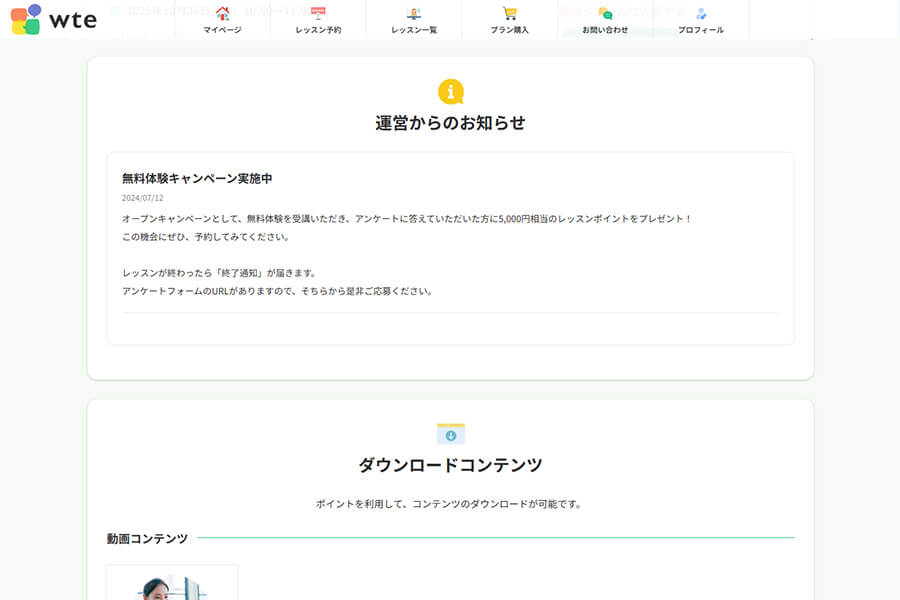900x600 pixels.
Task: Open プロフィール from the top navigation
Action: click(x=702, y=30)
